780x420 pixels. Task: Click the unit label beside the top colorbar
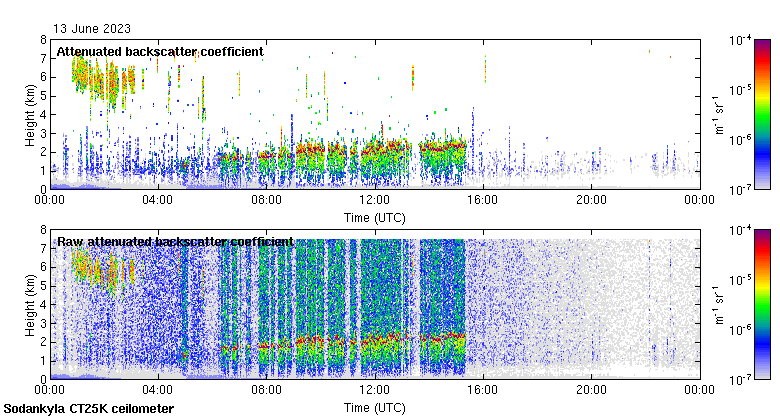[x=720, y=115]
